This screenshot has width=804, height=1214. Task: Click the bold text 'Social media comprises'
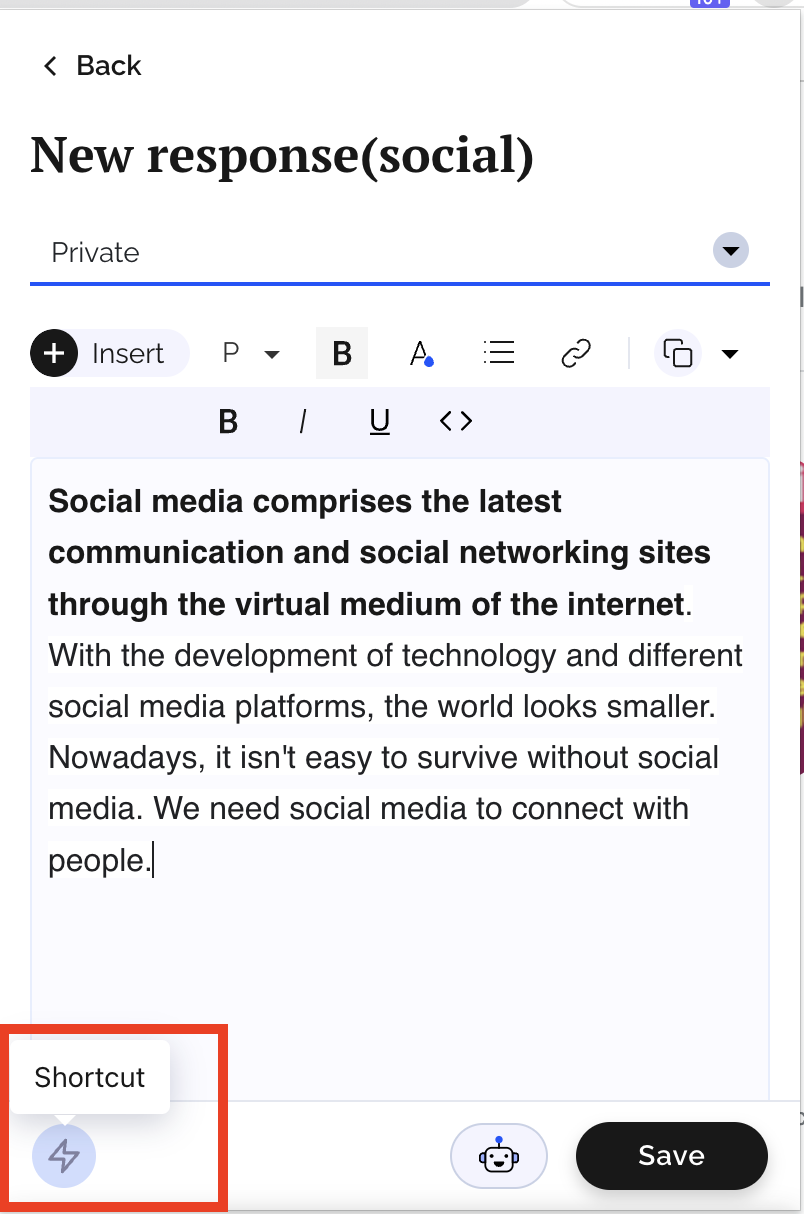(230, 500)
